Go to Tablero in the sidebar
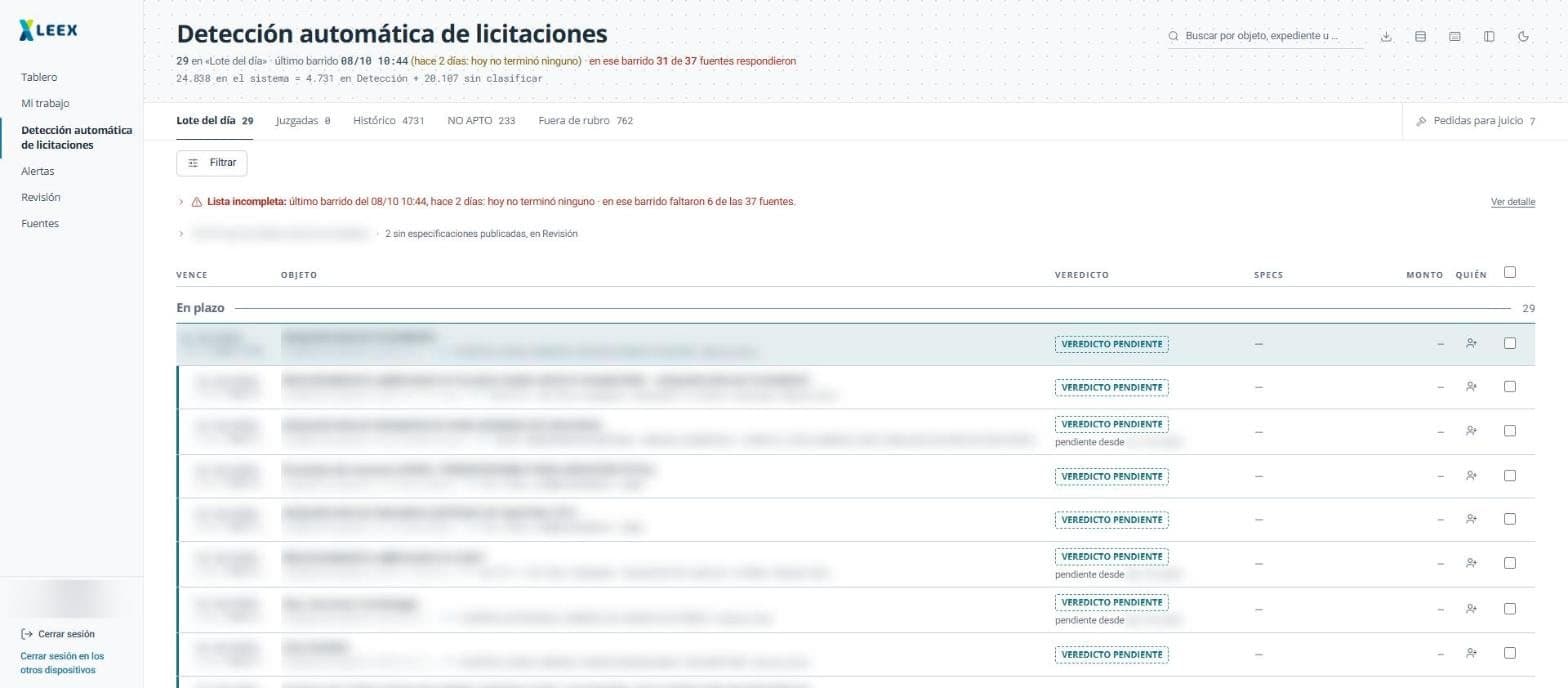This screenshot has width=1568, height=688. click(39, 77)
